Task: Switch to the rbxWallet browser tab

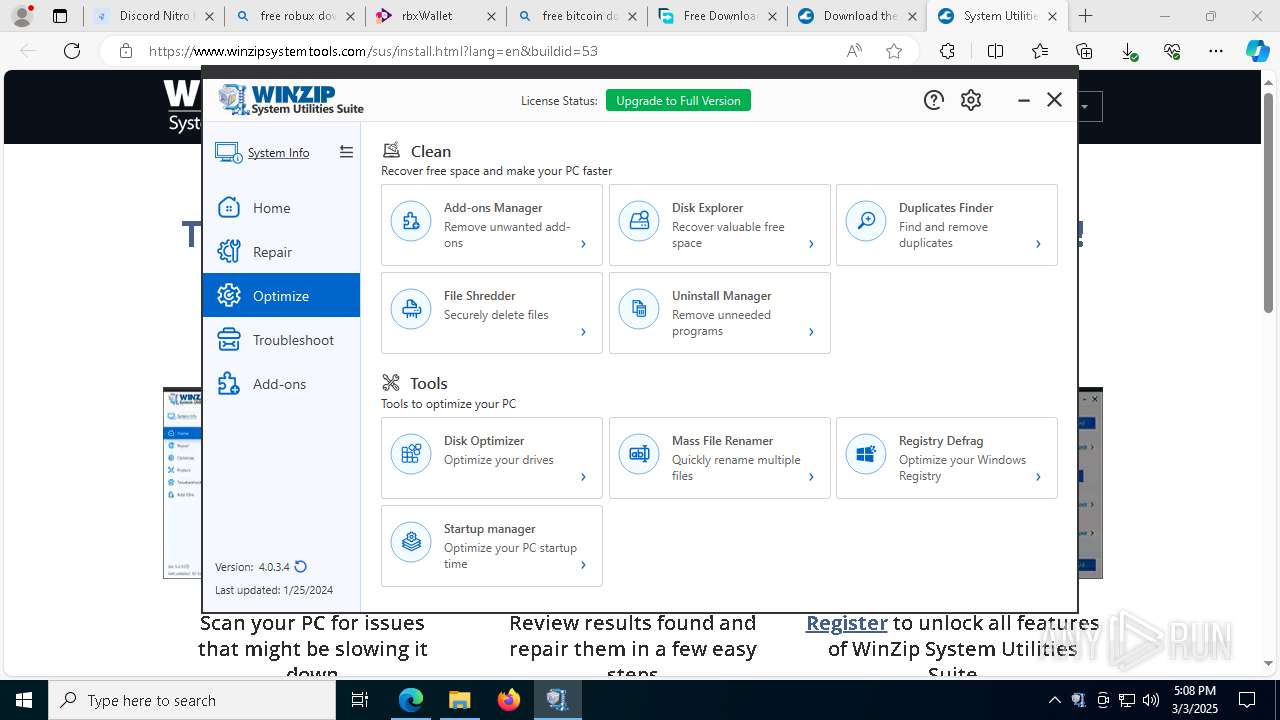Action: point(435,16)
